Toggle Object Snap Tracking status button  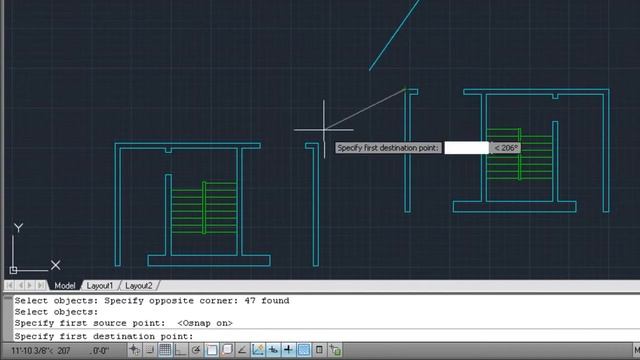(242, 350)
